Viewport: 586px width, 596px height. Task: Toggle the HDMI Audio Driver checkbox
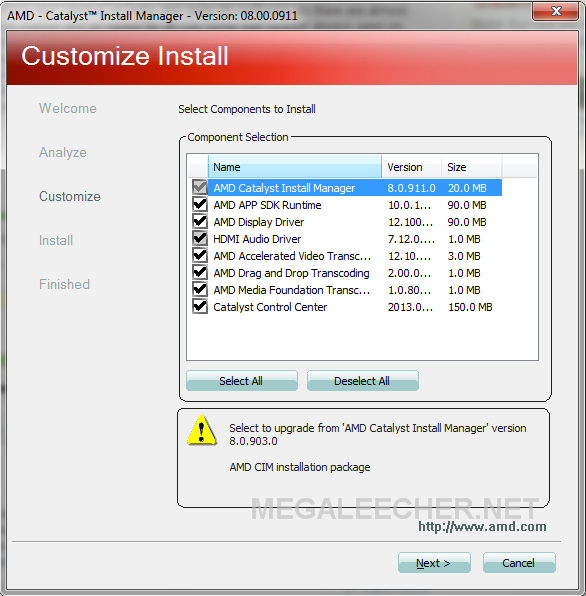click(200, 239)
